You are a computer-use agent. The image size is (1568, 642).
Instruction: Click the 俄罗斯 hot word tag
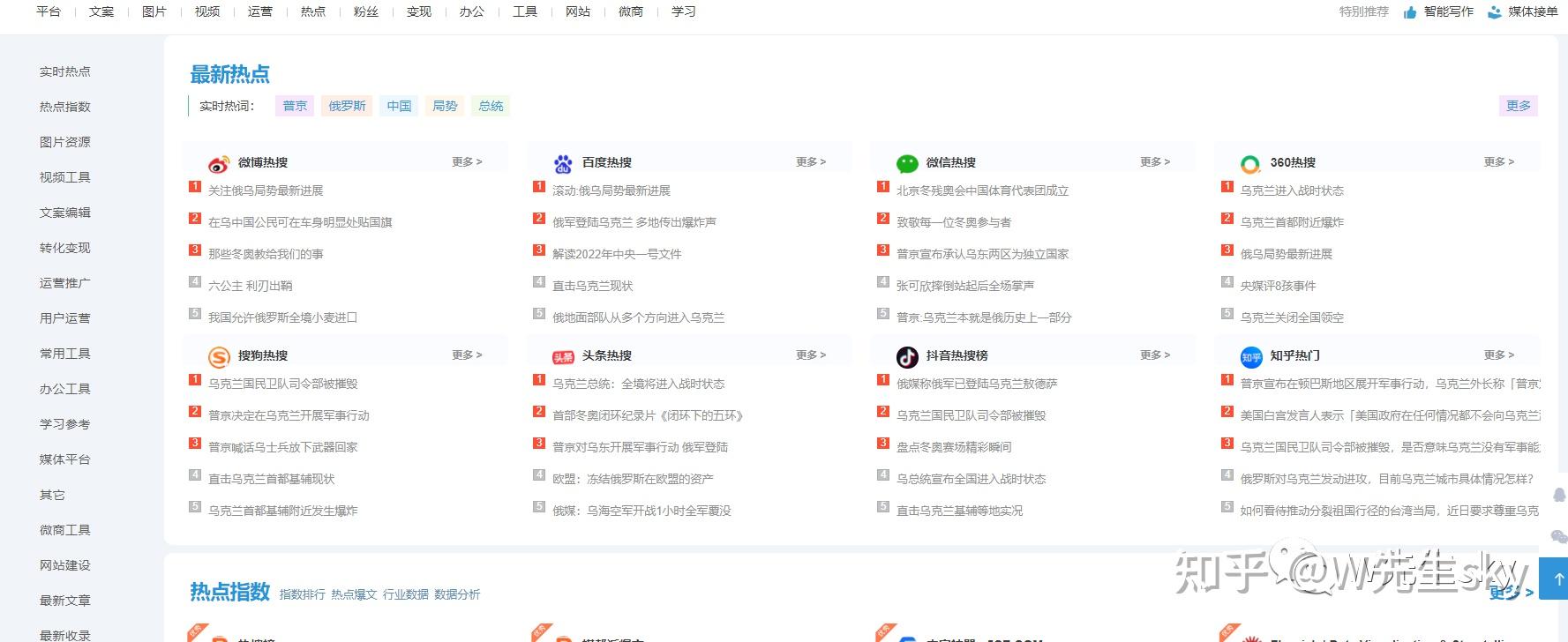coord(348,106)
